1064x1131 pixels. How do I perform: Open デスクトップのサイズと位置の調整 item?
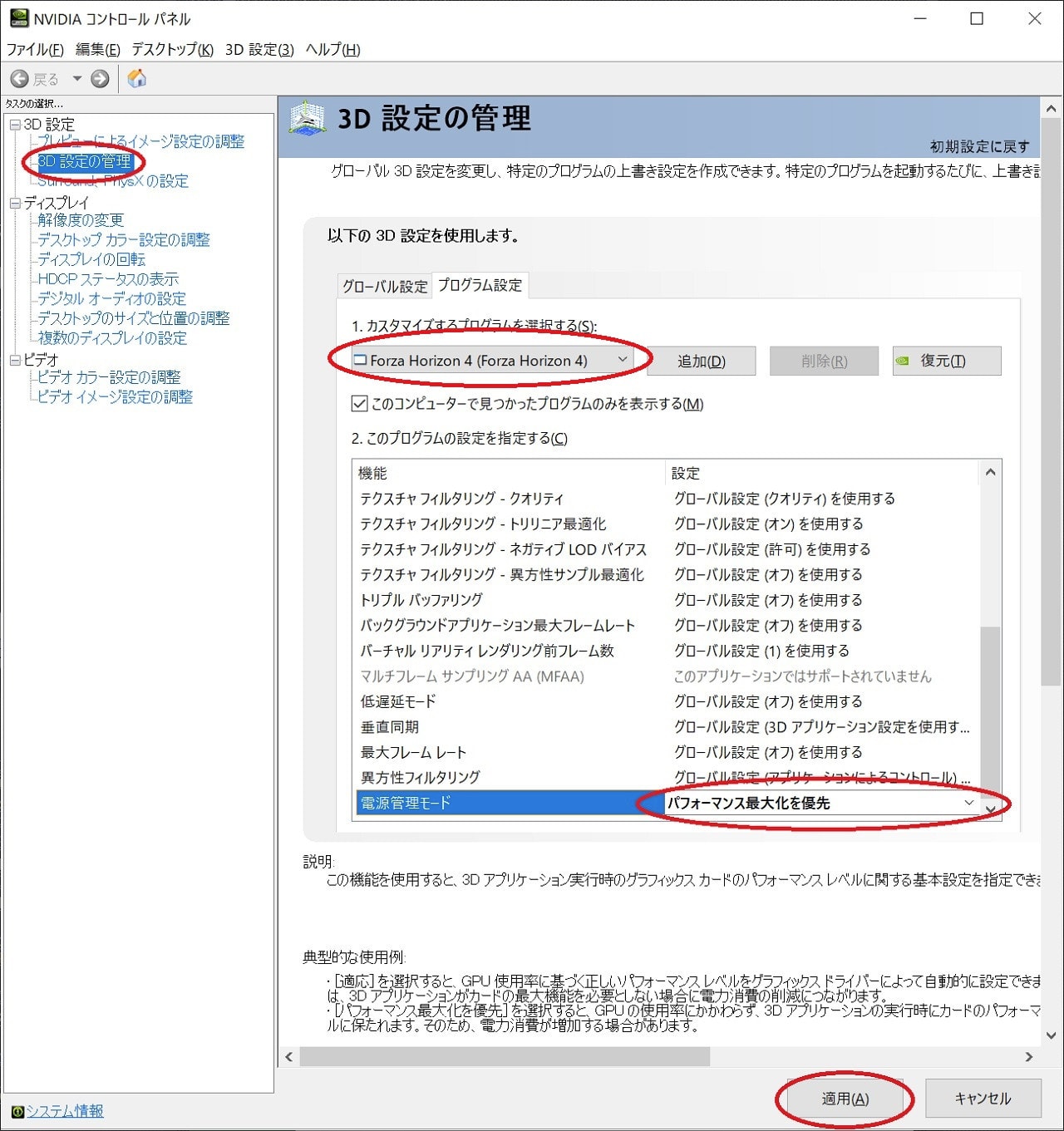tap(134, 318)
